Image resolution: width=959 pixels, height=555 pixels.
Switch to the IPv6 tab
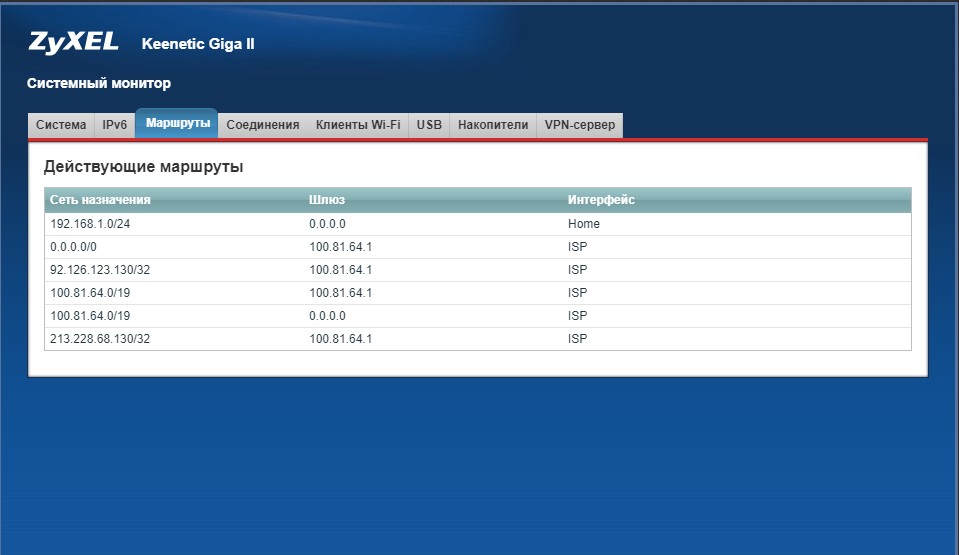[114, 125]
